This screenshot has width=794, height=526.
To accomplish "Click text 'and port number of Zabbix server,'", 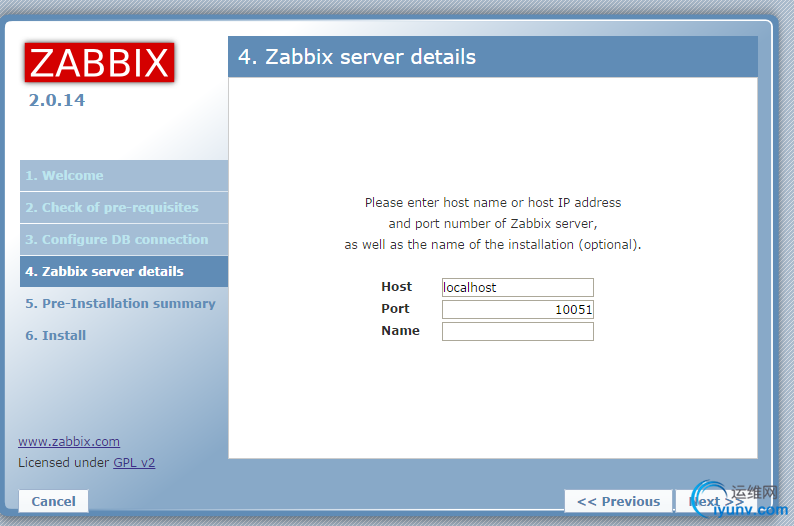I will [x=493, y=224].
